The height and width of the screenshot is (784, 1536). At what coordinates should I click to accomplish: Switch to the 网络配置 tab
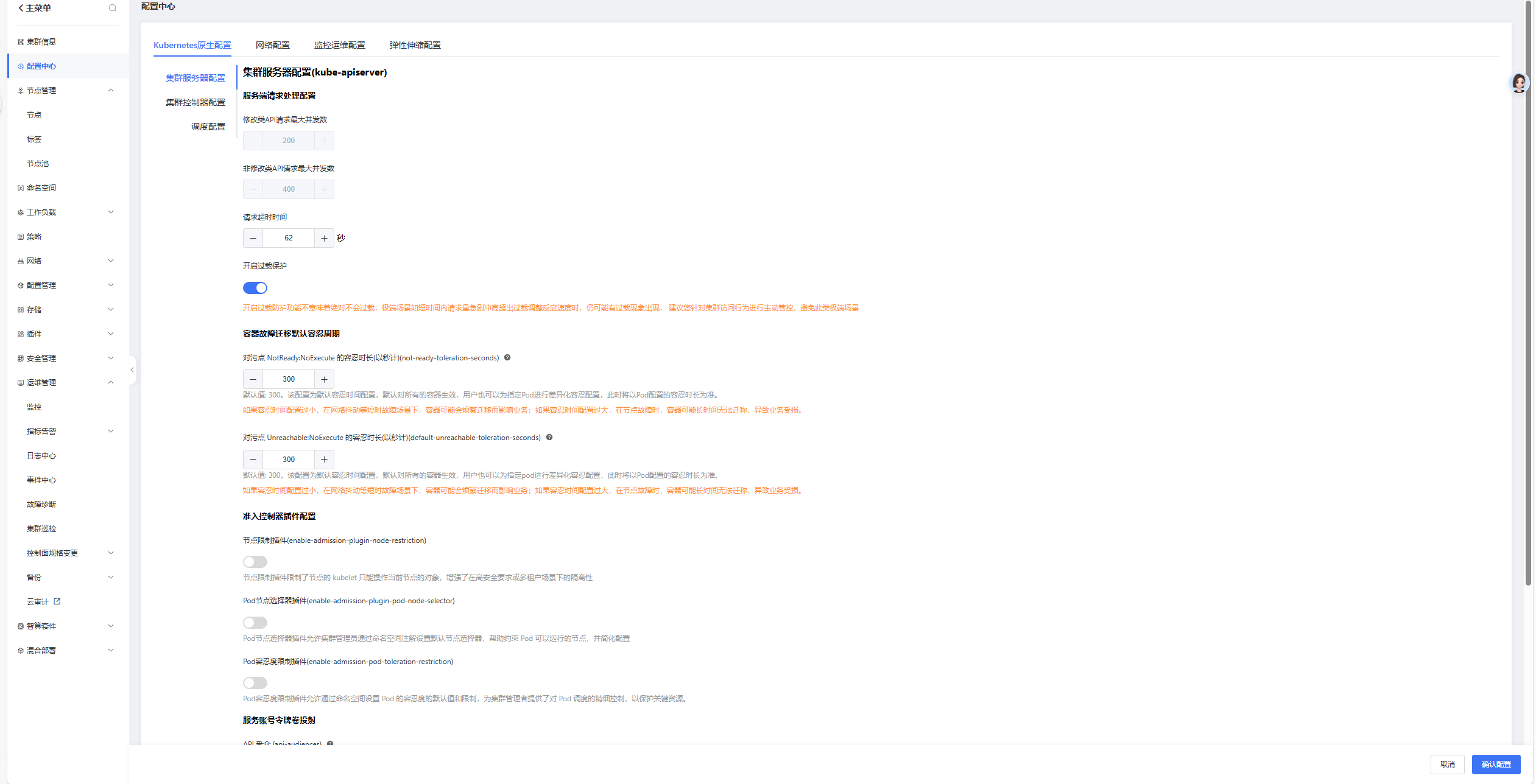(272, 45)
